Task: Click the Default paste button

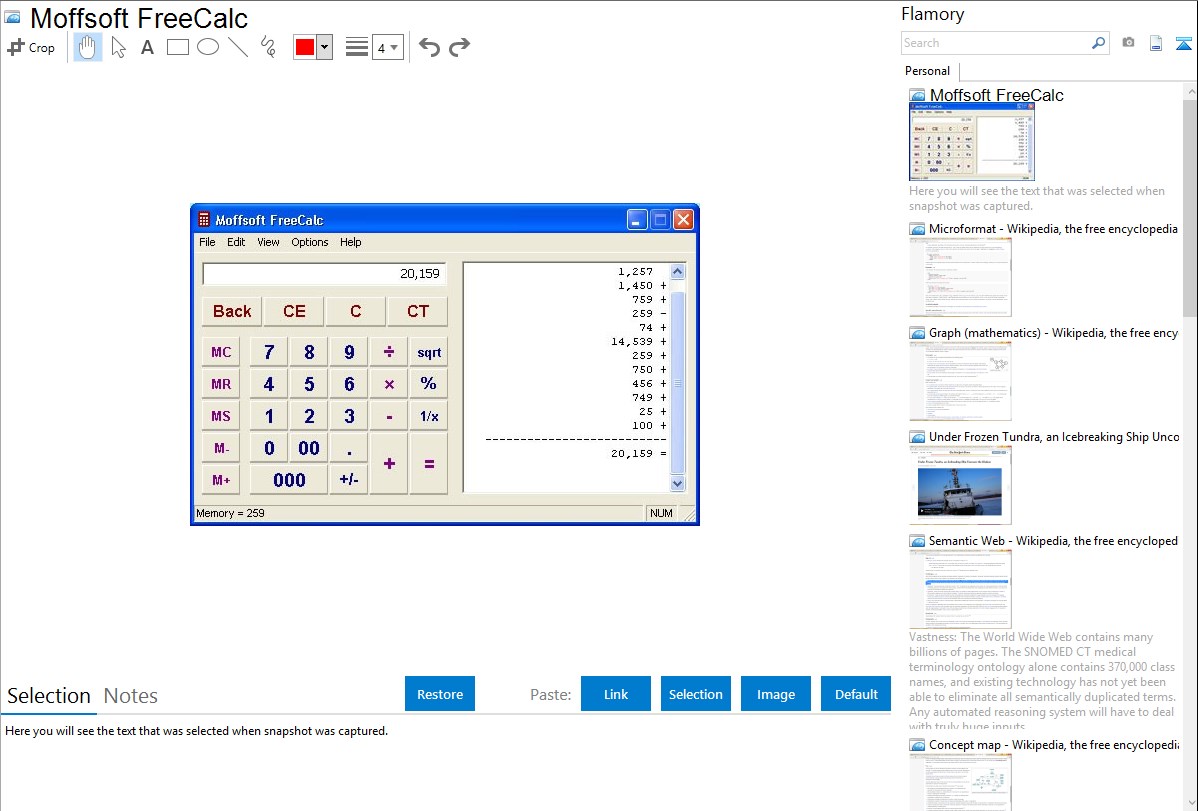Action: point(856,694)
